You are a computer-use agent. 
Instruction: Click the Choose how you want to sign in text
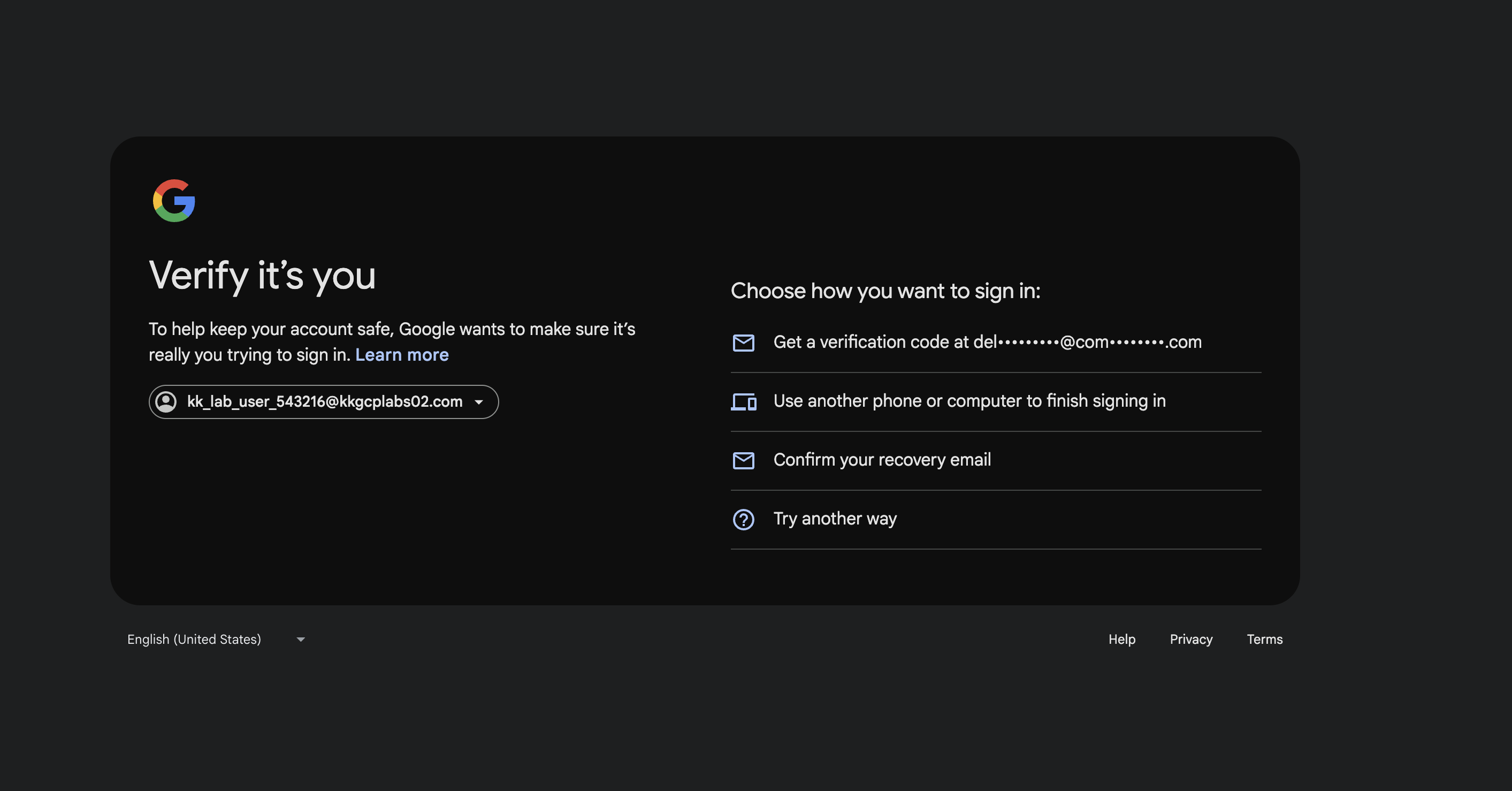pyautogui.click(x=885, y=291)
